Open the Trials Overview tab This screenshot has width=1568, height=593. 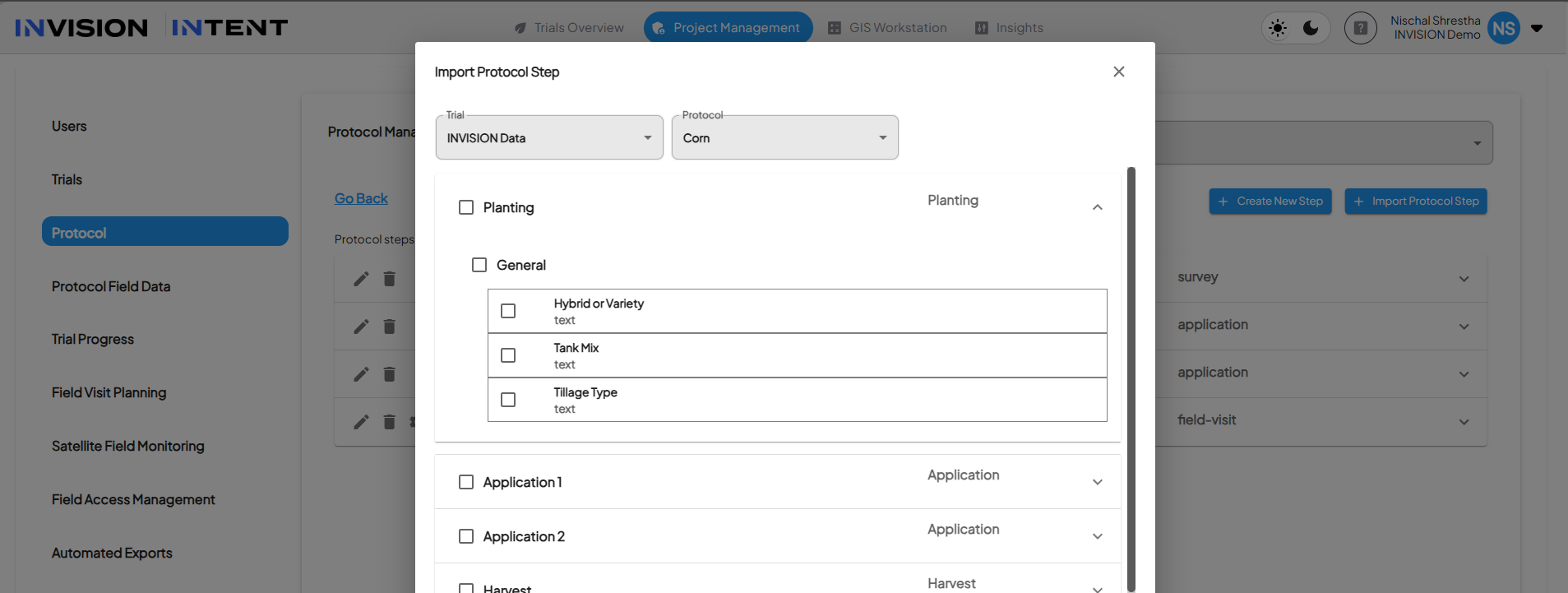569,28
